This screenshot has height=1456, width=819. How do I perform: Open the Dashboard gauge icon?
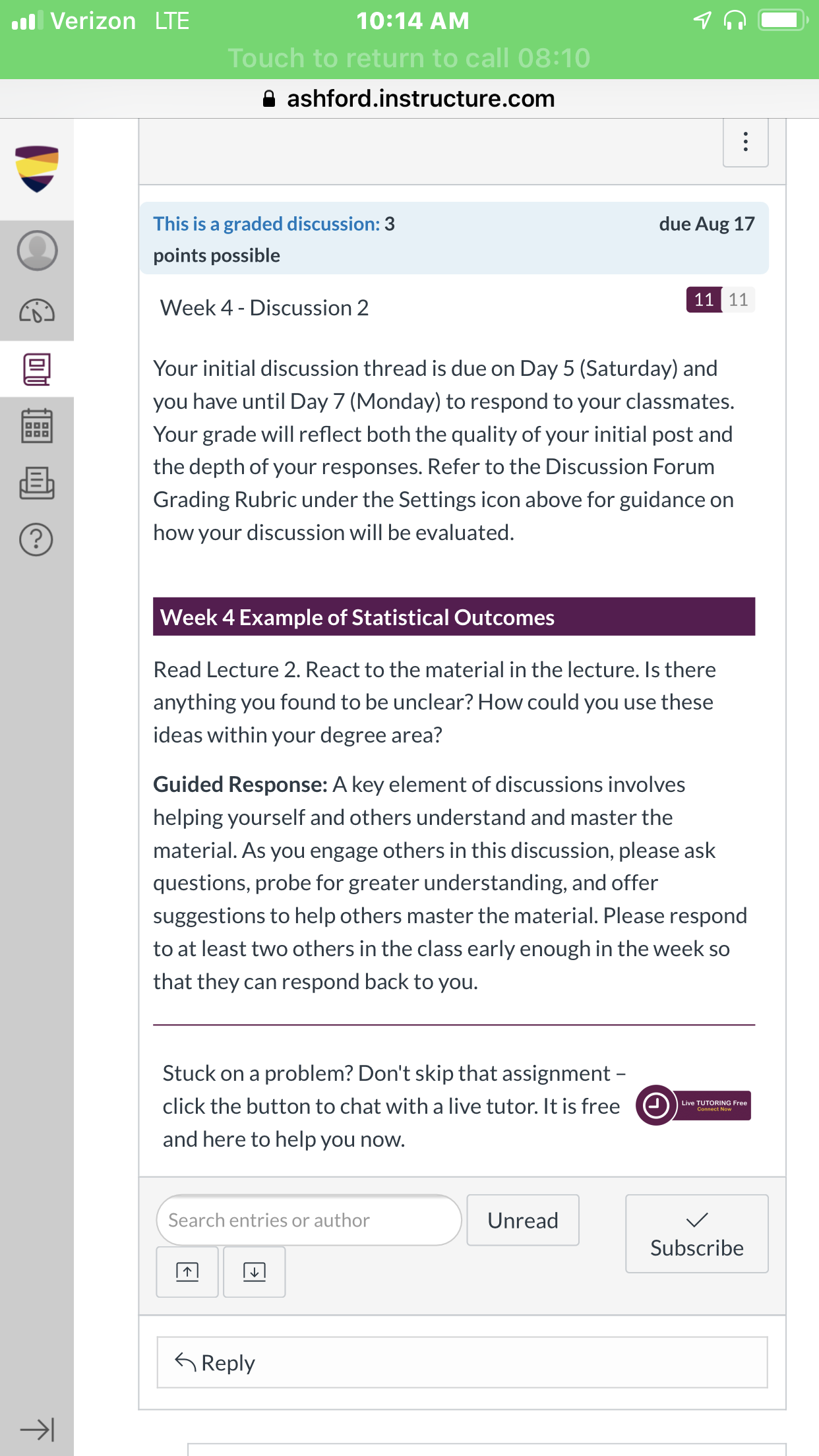point(37,311)
